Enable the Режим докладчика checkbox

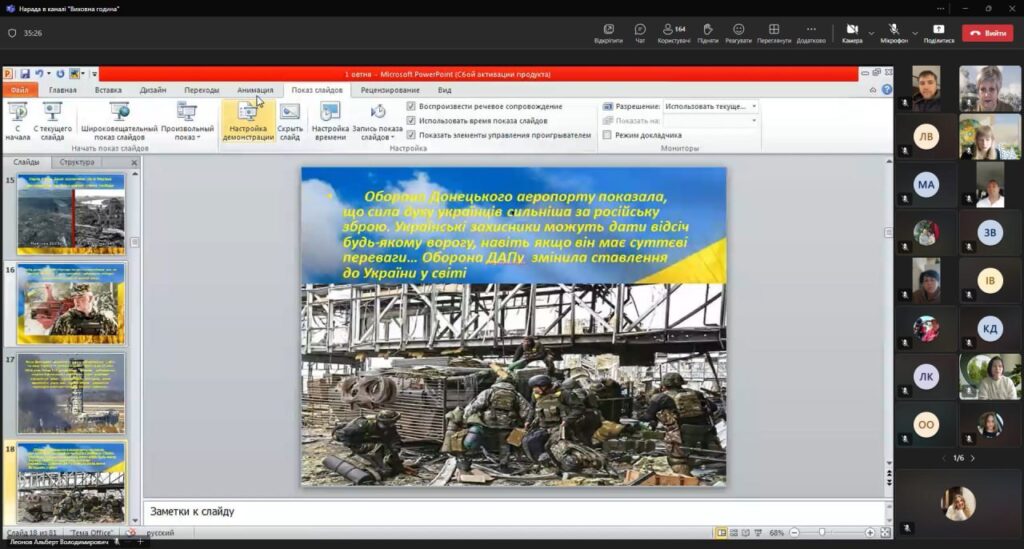point(607,135)
